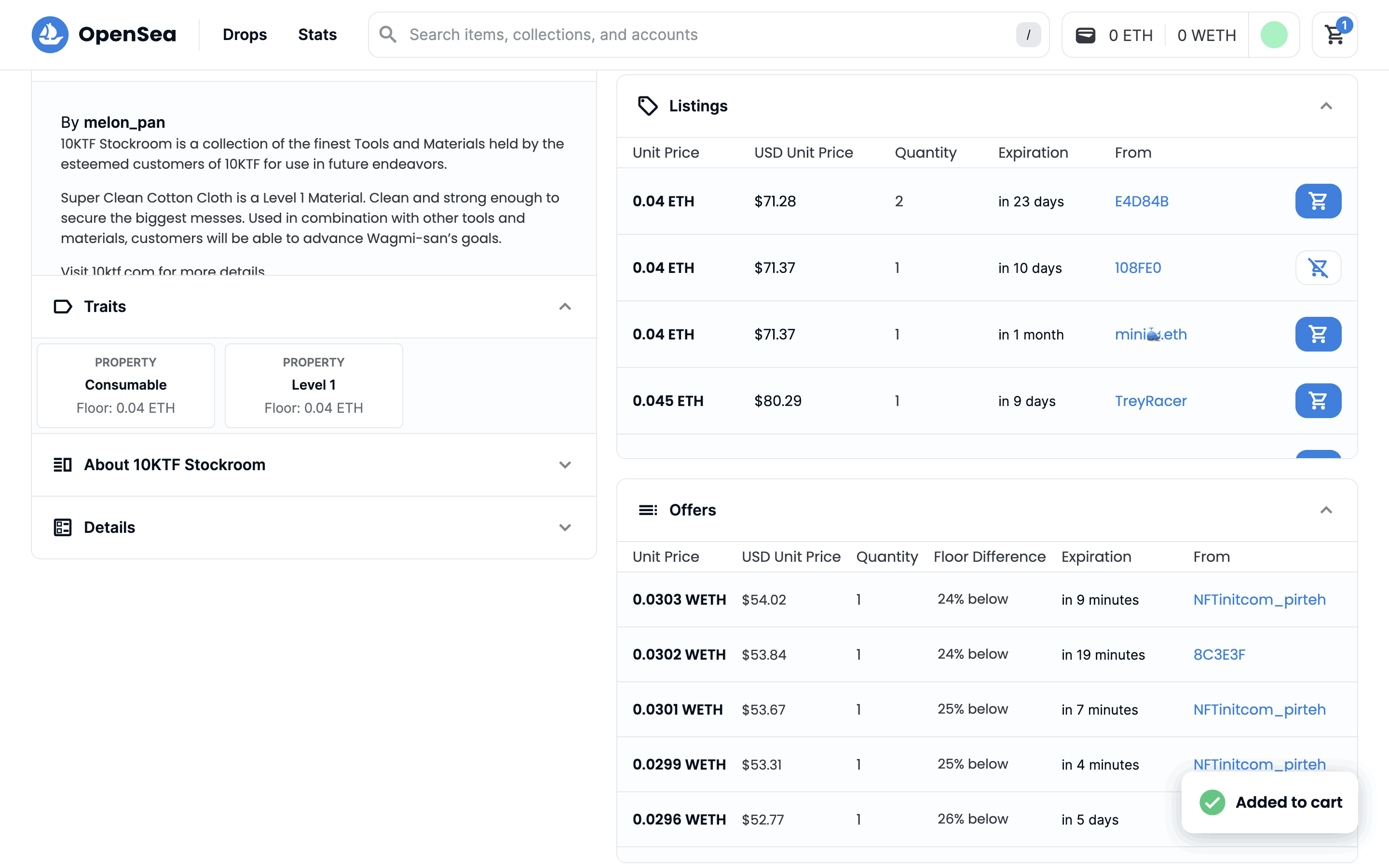Open the shopping cart in header
Image resolution: width=1389 pixels, height=868 pixels.
coord(1334,34)
